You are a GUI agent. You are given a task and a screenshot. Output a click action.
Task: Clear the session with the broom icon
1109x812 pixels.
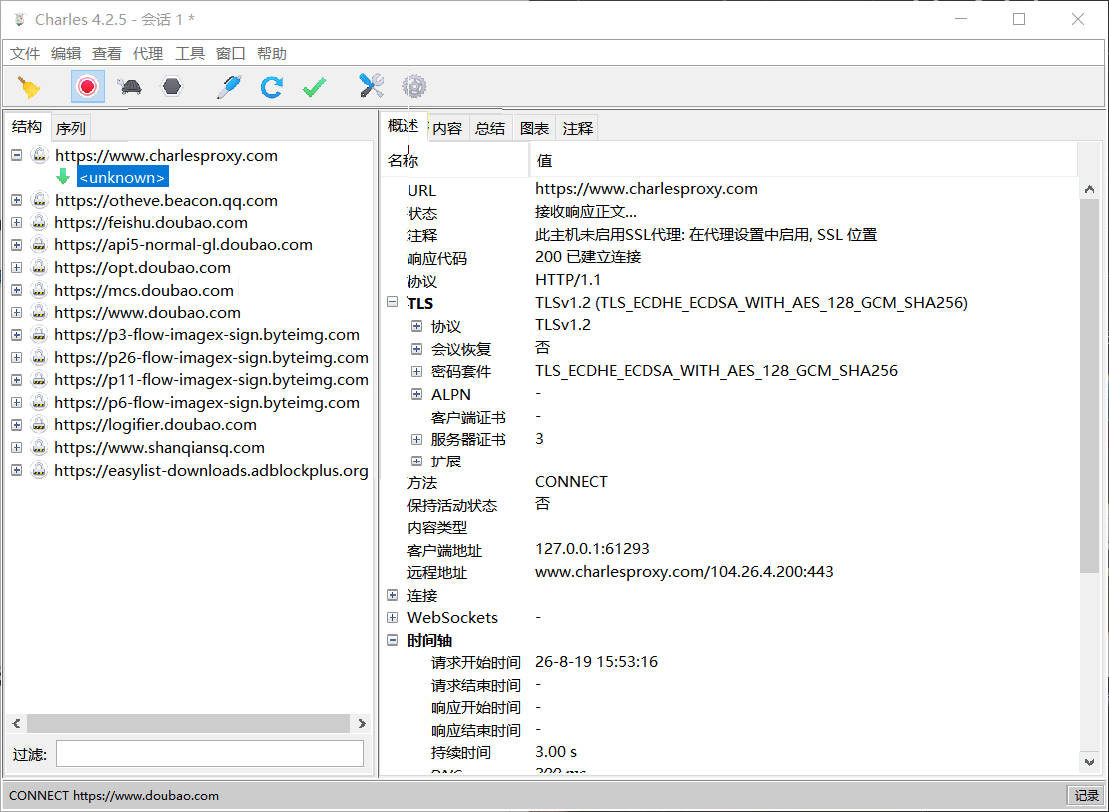(28, 87)
